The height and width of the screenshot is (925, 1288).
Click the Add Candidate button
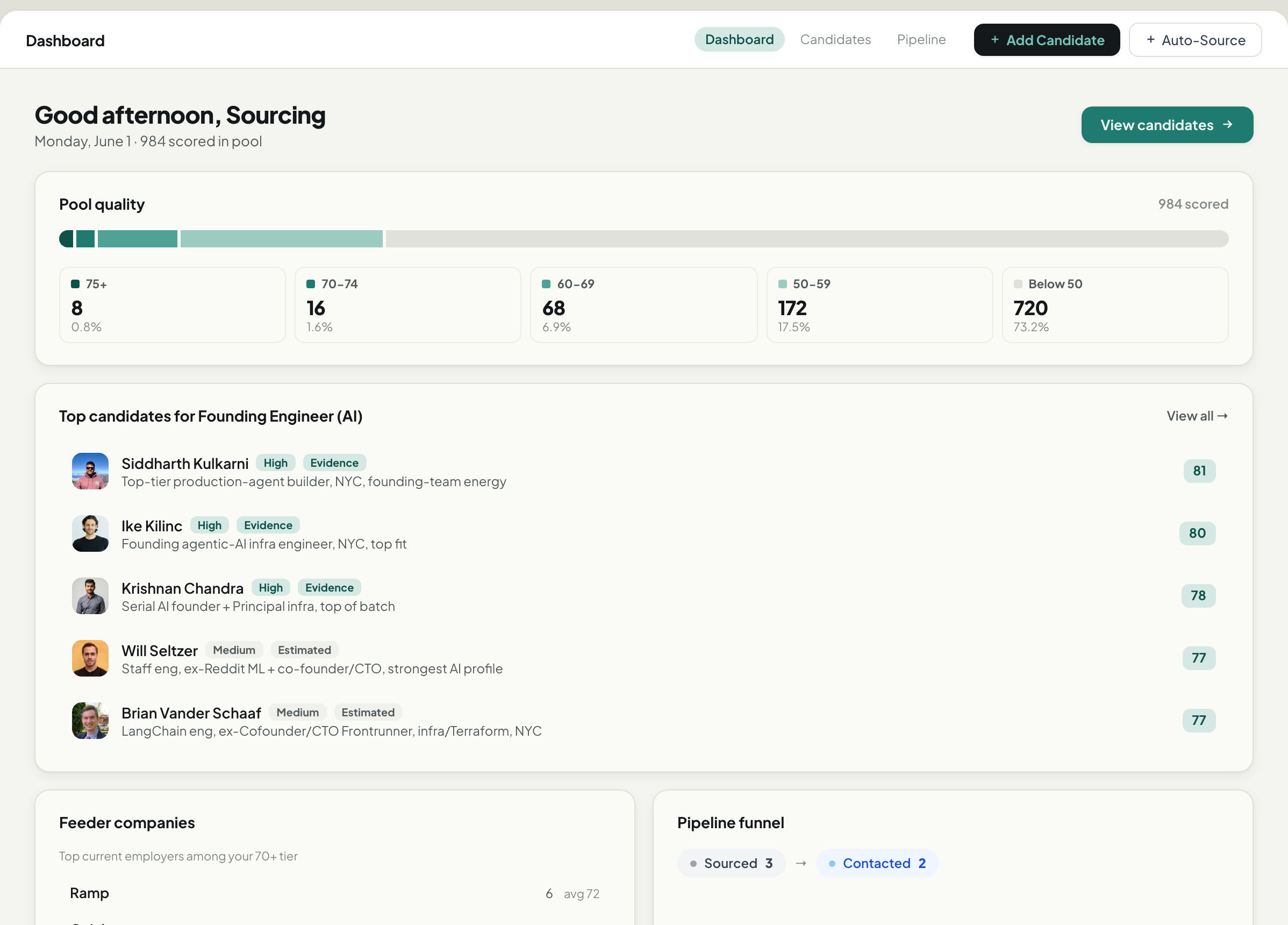tap(1047, 40)
